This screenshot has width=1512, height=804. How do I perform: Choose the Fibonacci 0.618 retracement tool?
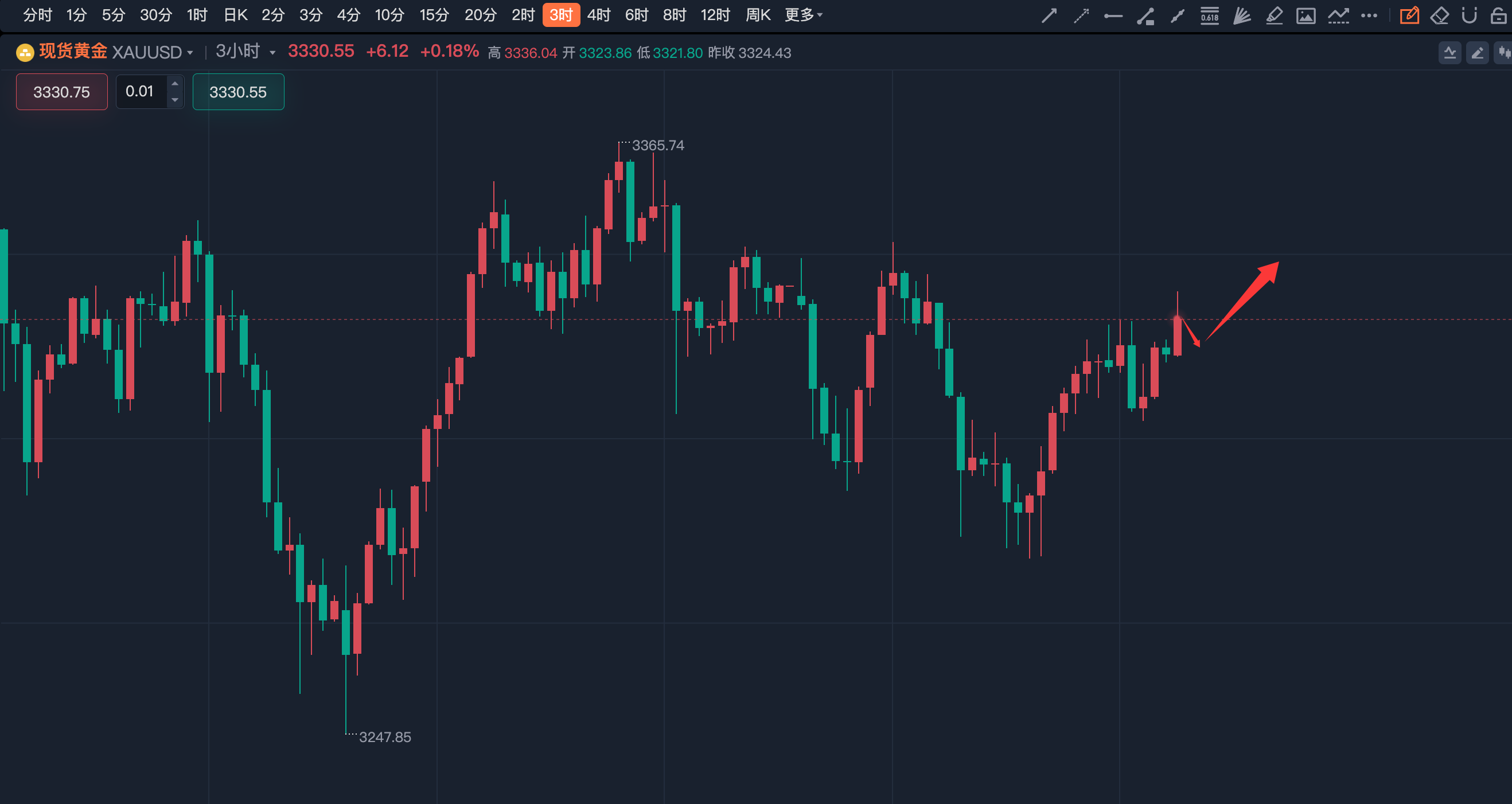(x=1209, y=15)
